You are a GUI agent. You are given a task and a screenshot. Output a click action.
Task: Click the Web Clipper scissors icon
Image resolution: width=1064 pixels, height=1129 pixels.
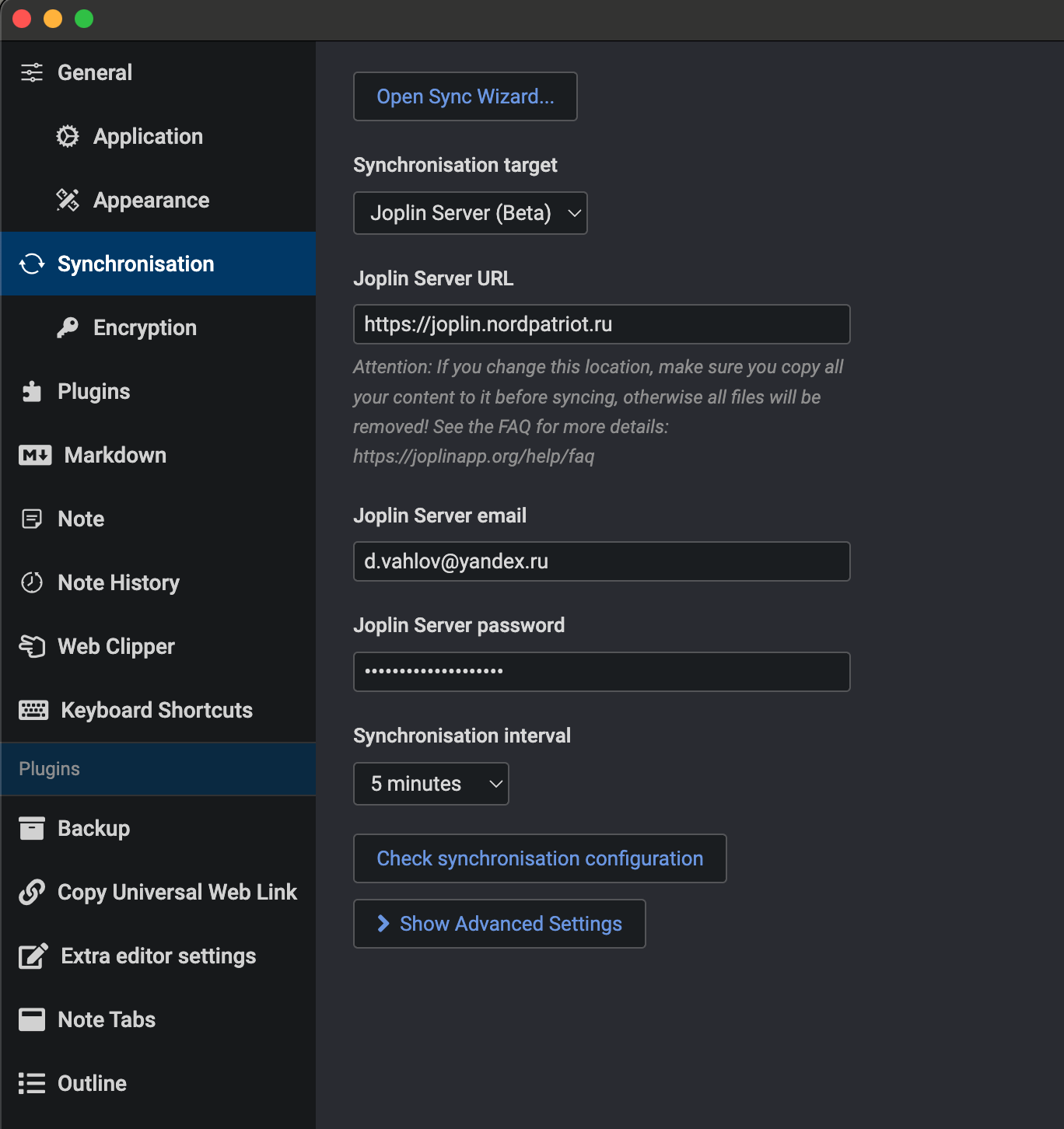[x=32, y=646]
